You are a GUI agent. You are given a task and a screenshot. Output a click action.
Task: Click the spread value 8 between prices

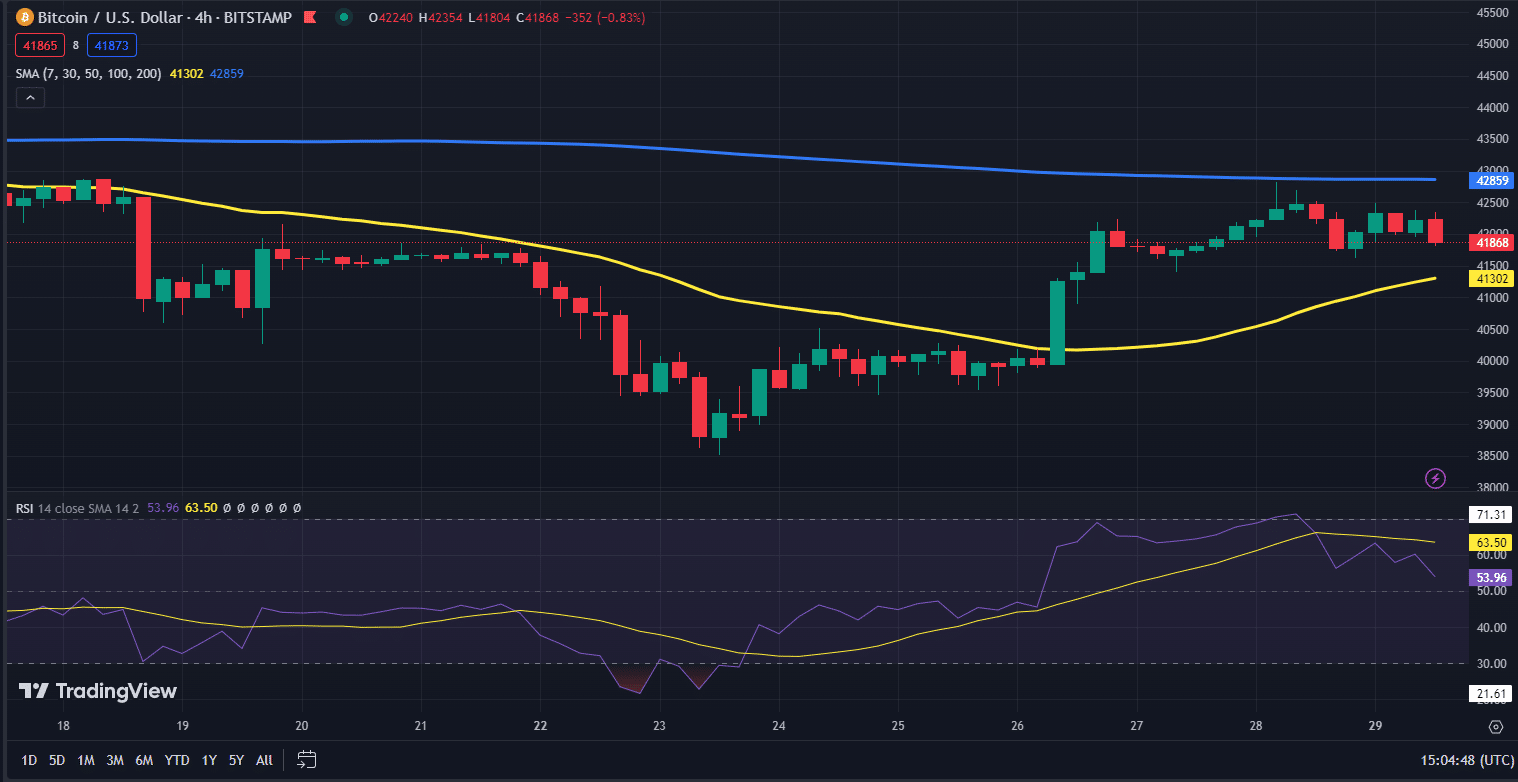76,45
